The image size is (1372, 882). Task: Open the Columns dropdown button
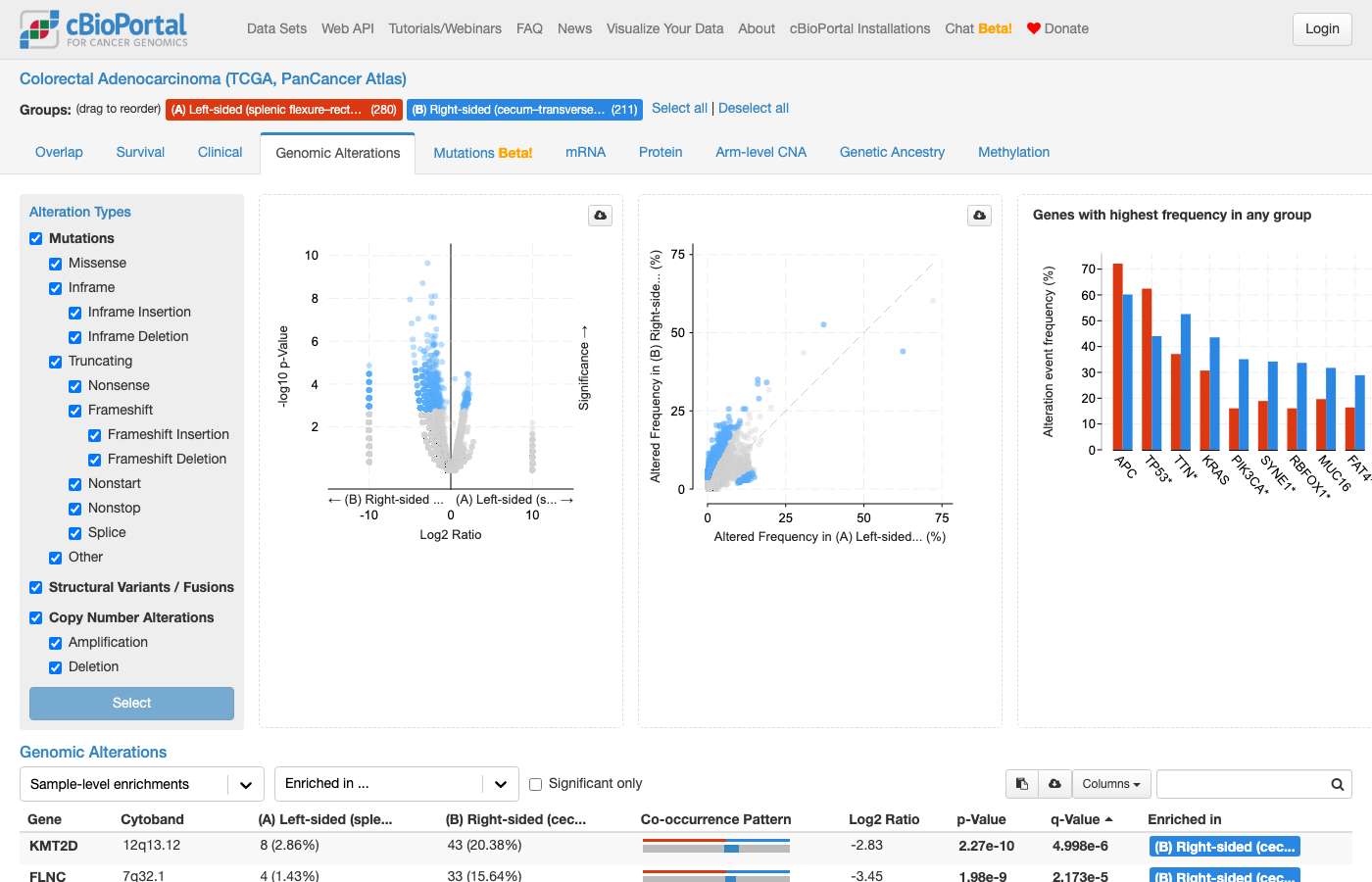click(1111, 784)
